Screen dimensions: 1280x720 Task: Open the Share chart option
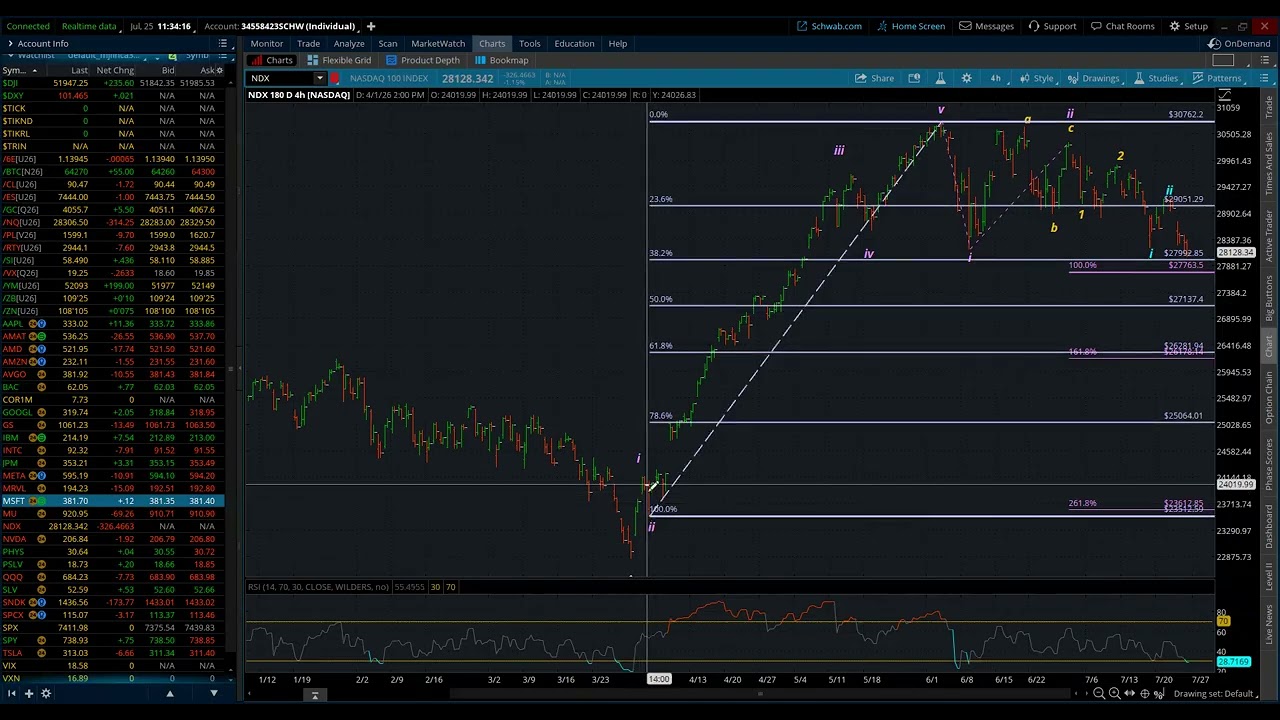[x=875, y=78]
